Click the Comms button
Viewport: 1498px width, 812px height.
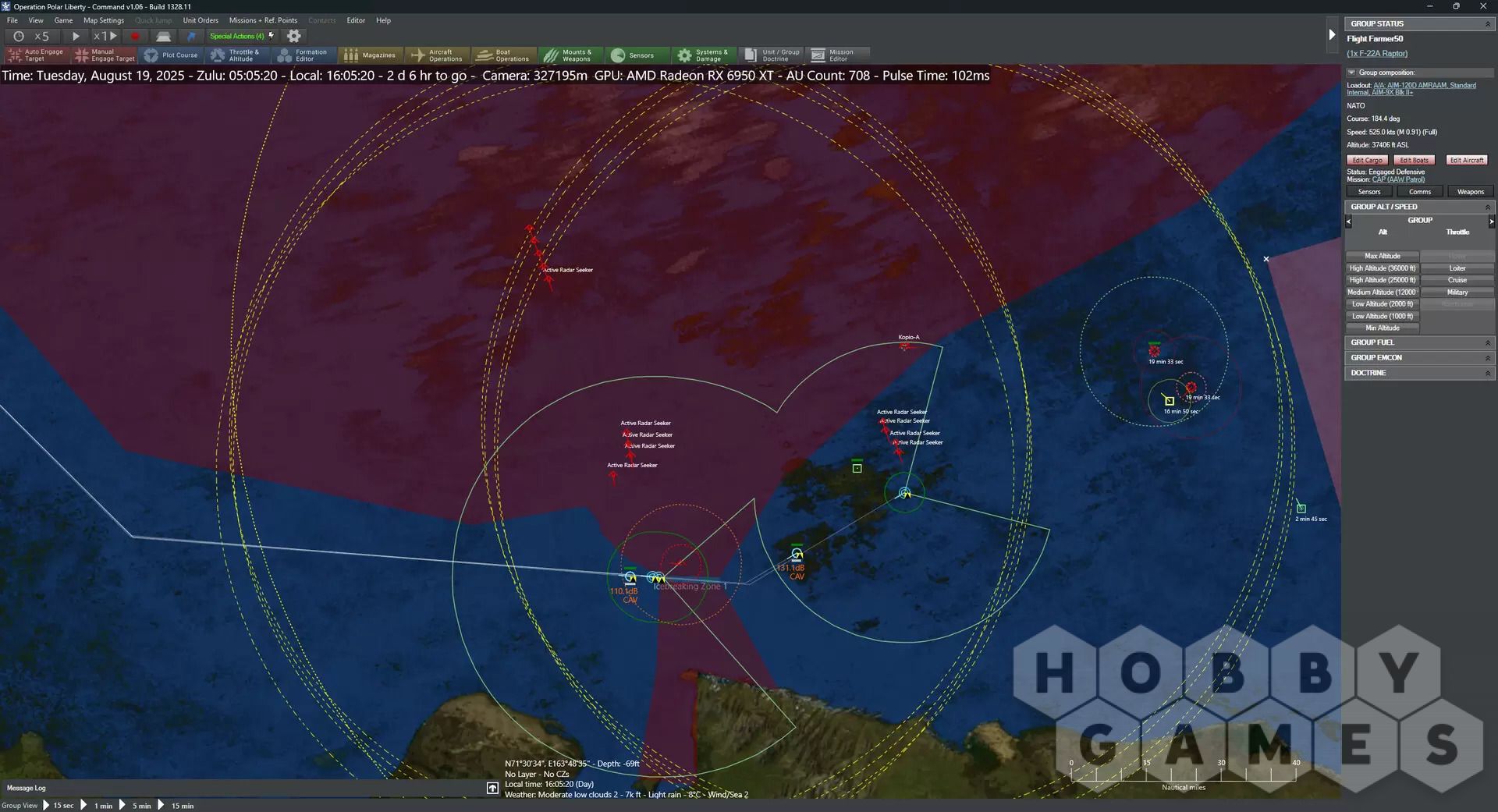tap(1420, 192)
